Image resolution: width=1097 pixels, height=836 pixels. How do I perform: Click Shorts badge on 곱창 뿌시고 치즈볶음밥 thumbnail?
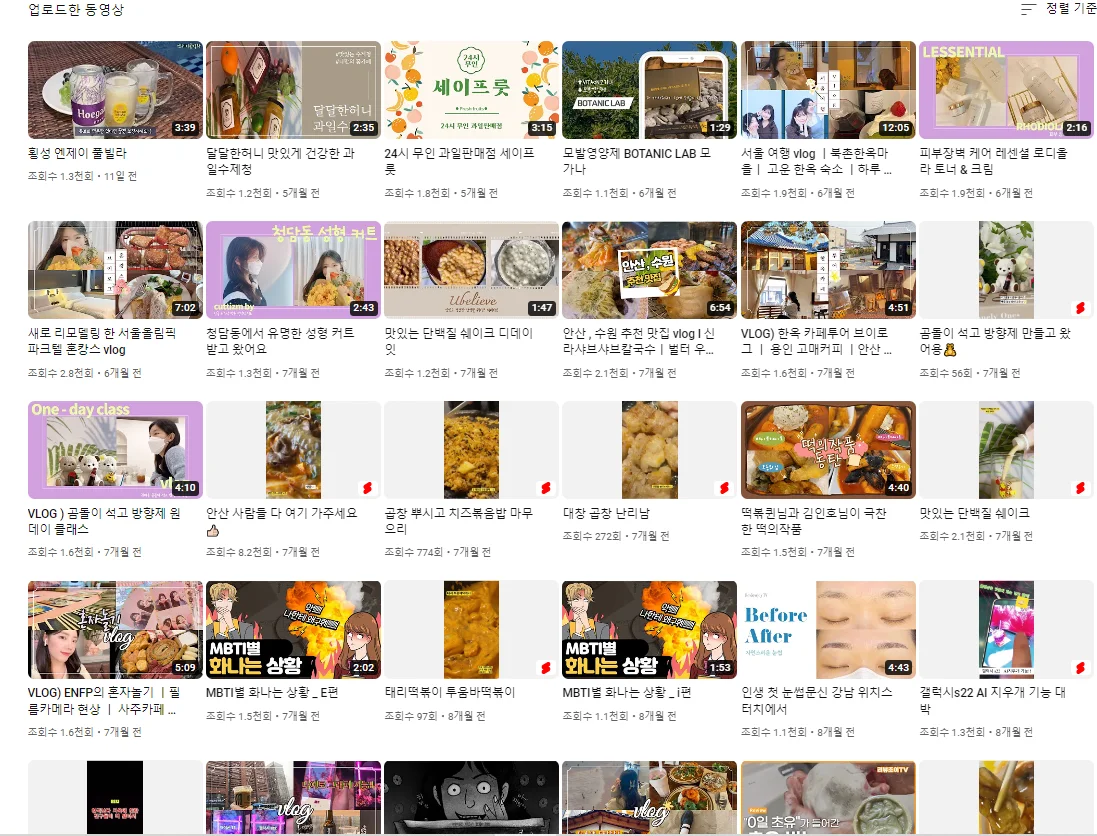coord(546,488)
